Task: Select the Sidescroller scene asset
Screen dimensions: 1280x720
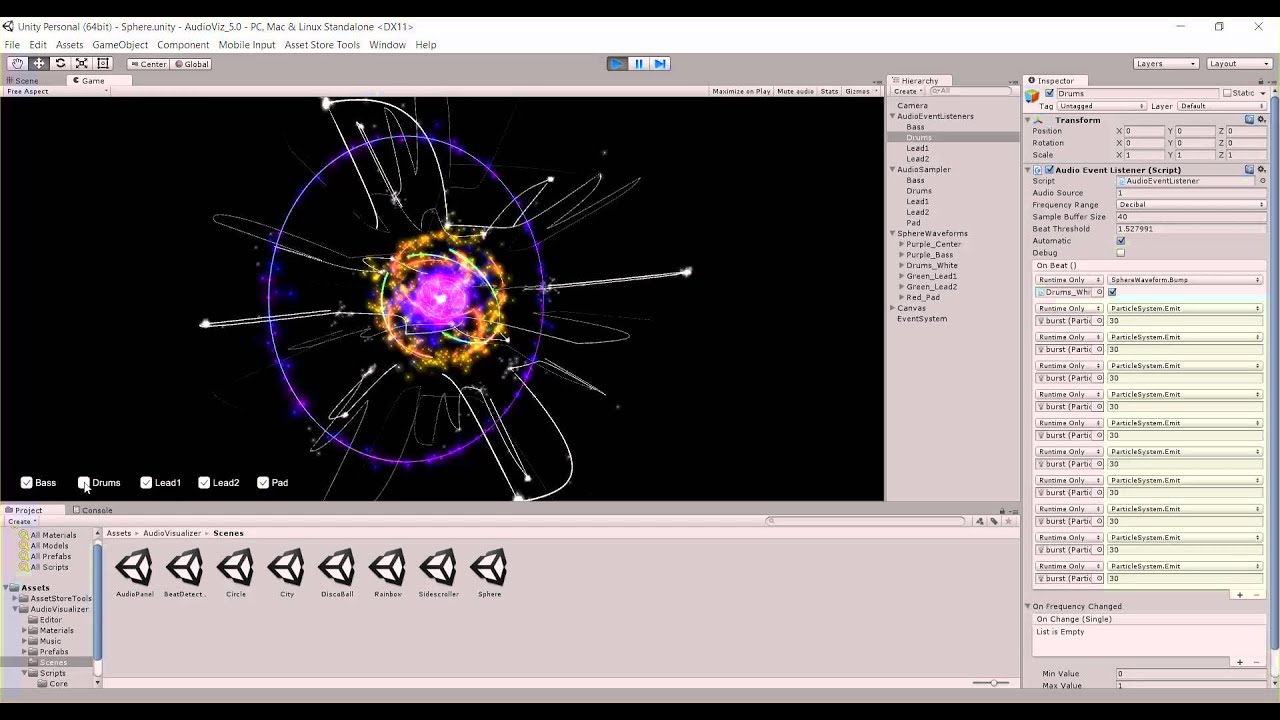Action: [x=438, y=573]
